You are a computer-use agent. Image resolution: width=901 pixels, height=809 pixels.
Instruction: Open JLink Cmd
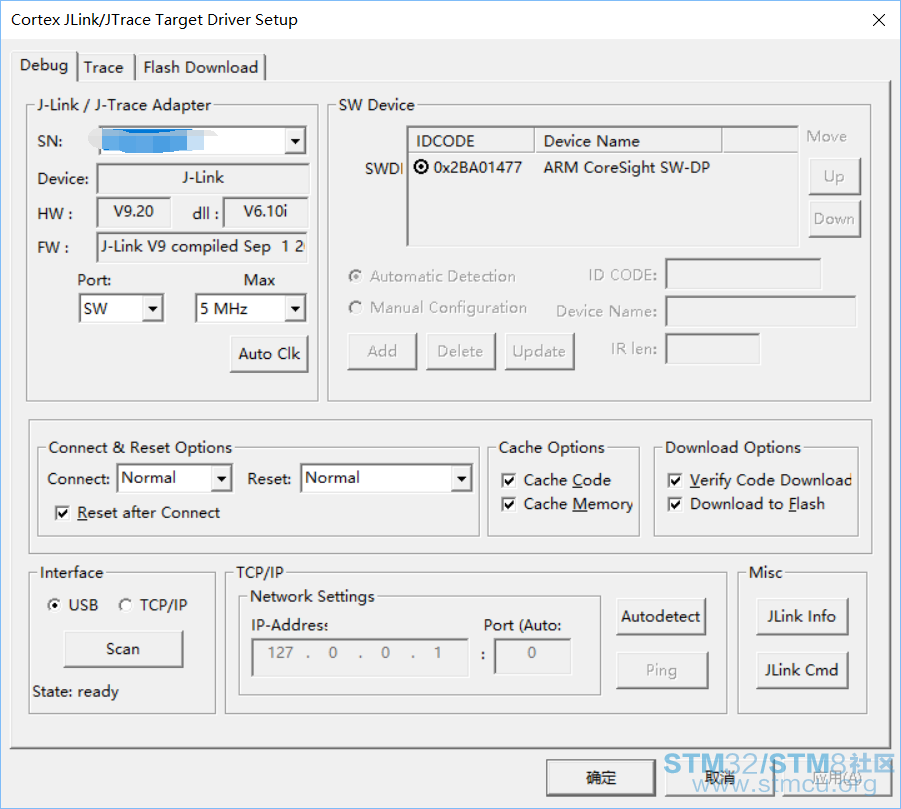[x=802, y=670]
